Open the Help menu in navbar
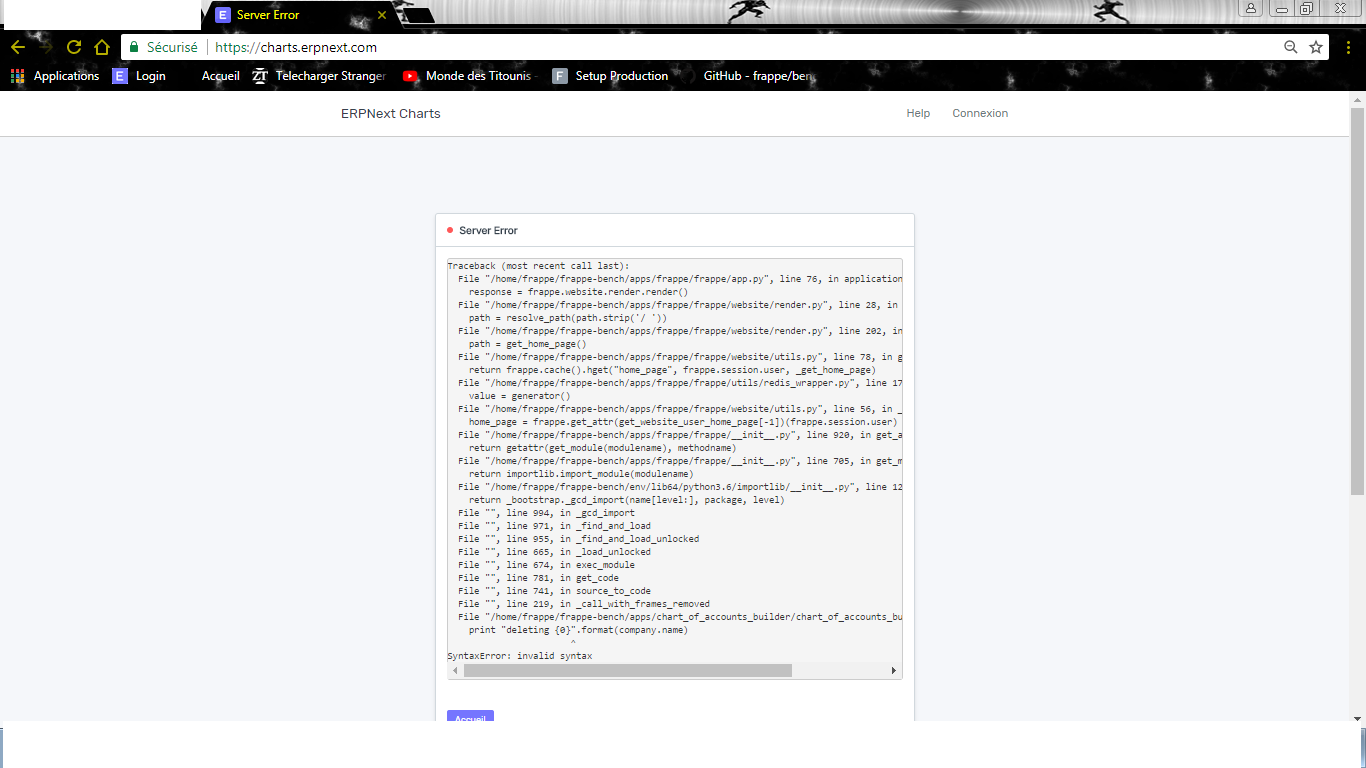This screenshot has width=1366, height=768. 918,113
